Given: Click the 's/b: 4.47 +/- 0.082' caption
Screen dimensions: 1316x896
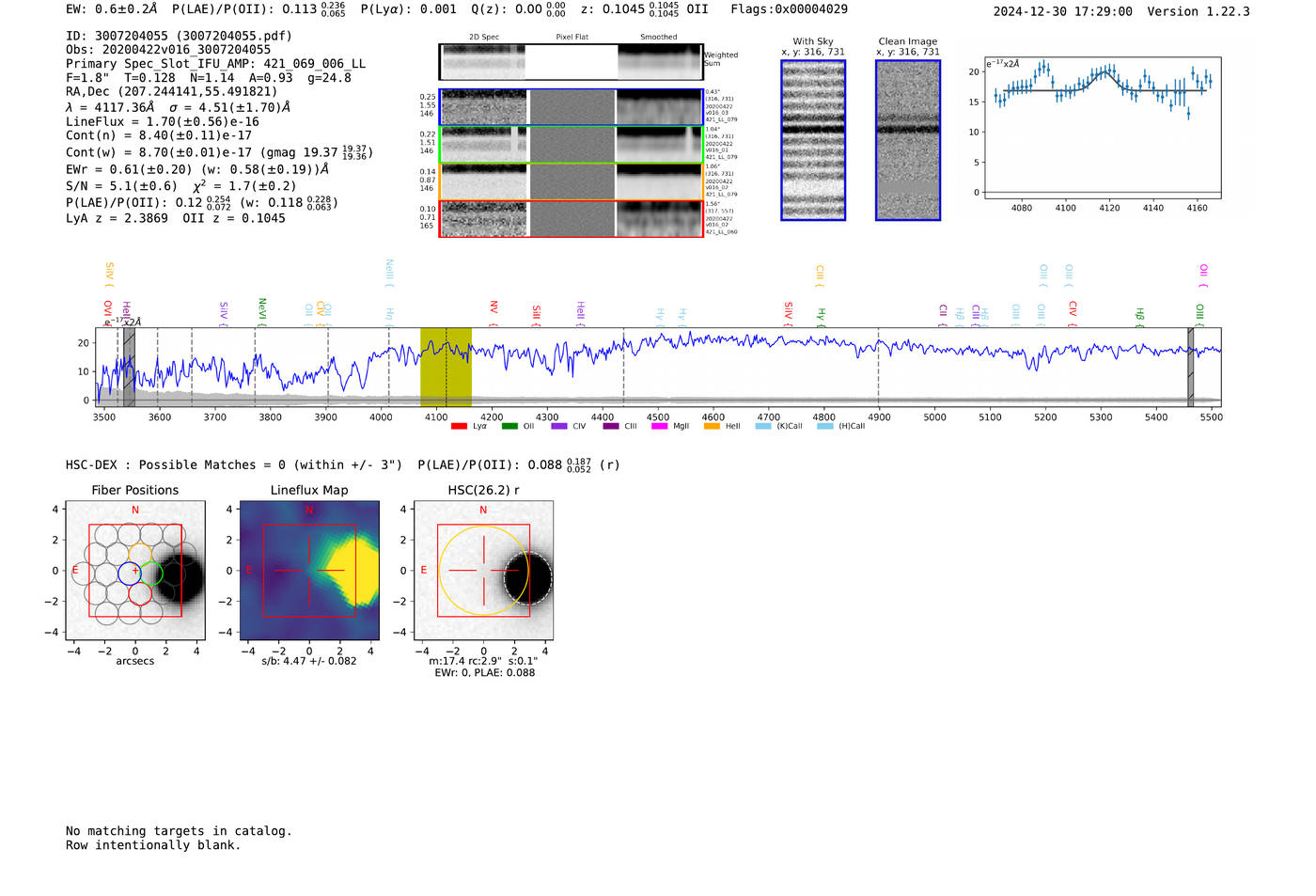Looking at the screenshot, I should (x=309, y=661).
